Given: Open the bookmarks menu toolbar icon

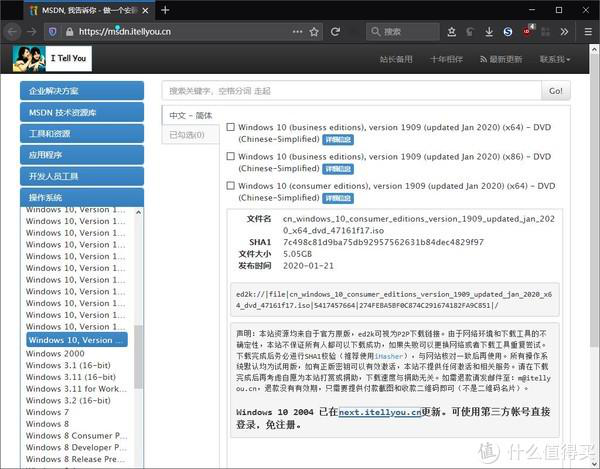Looking at the screenshot, I should (x=452, y=32).
